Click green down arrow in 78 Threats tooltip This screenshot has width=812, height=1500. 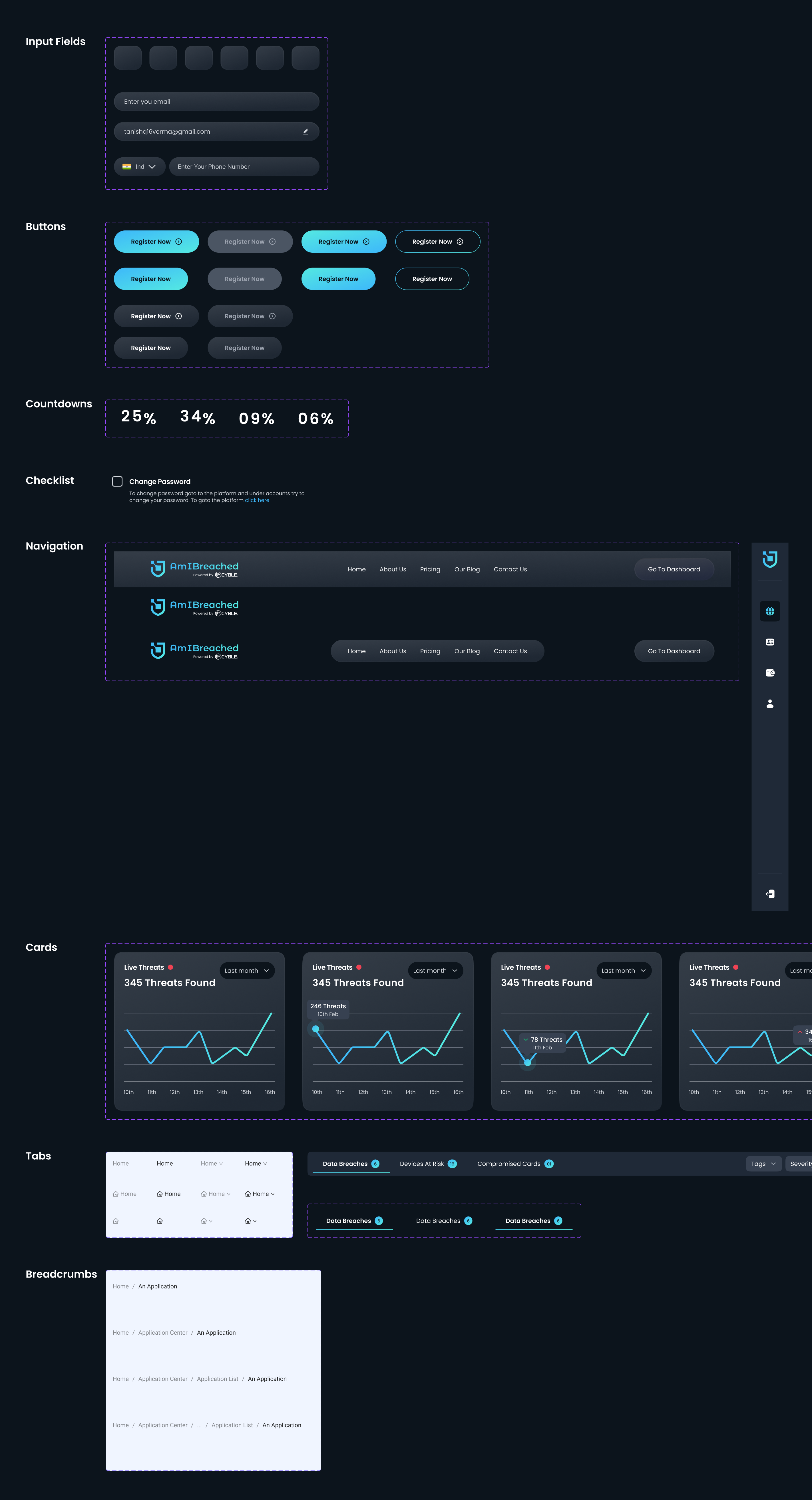526,1039
